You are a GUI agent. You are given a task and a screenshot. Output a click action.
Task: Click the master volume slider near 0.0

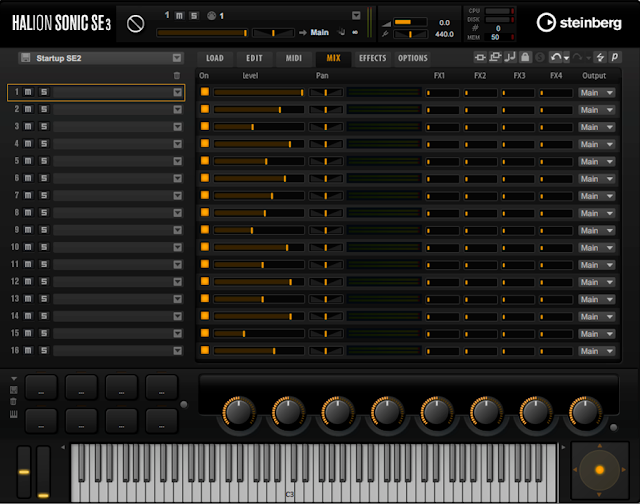[x=410, y=22]
